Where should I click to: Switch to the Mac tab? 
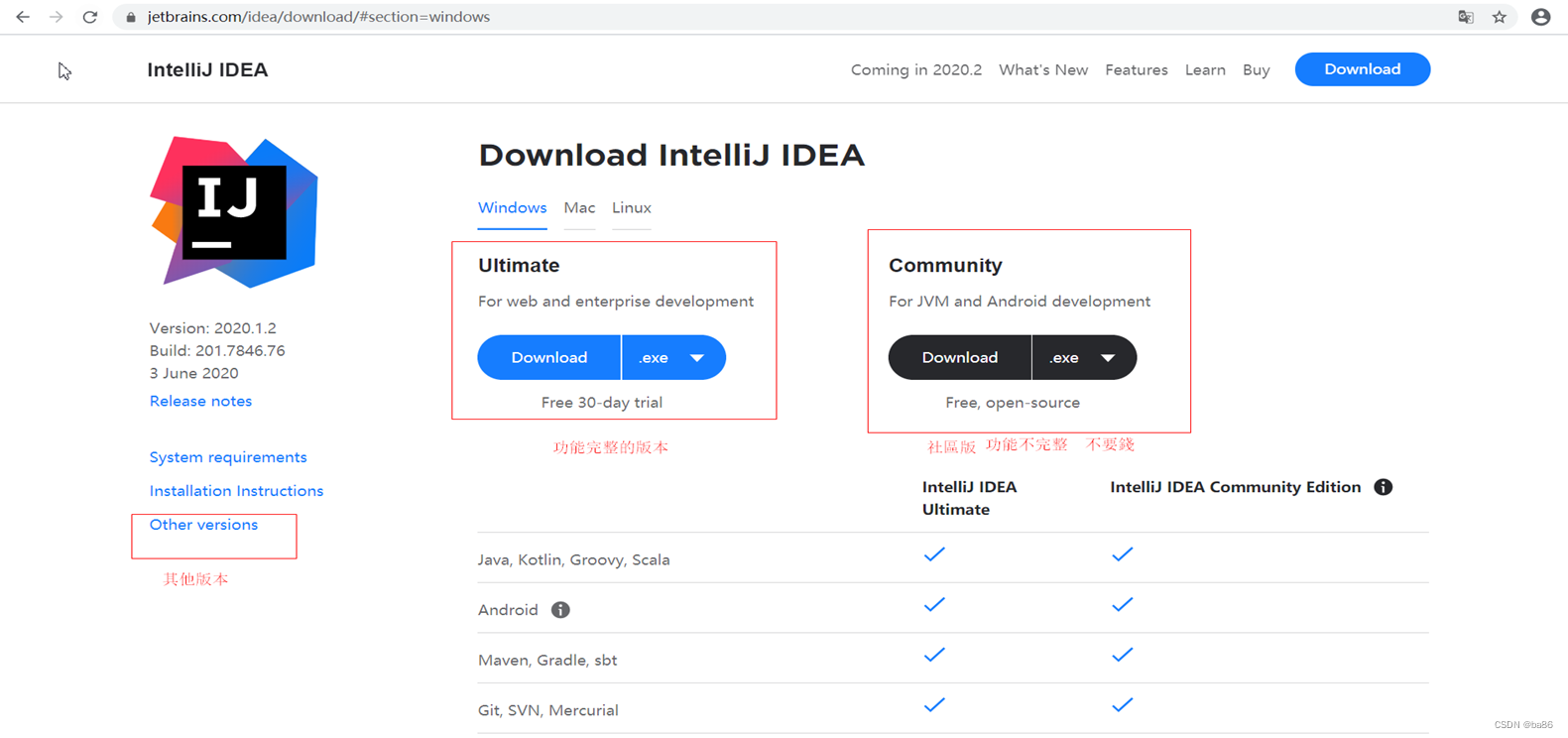point(580,208)
